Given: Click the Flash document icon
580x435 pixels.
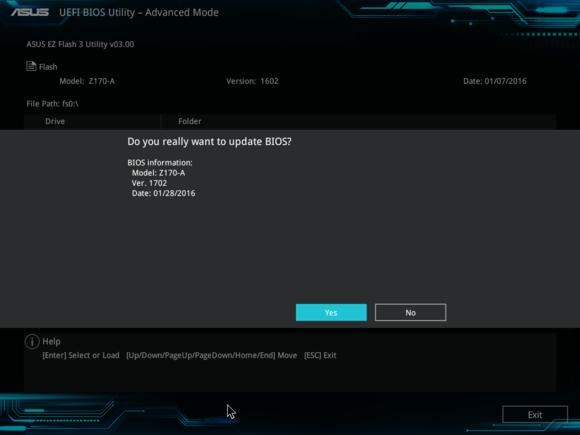Looking at the screenshot, I should 31,66.
